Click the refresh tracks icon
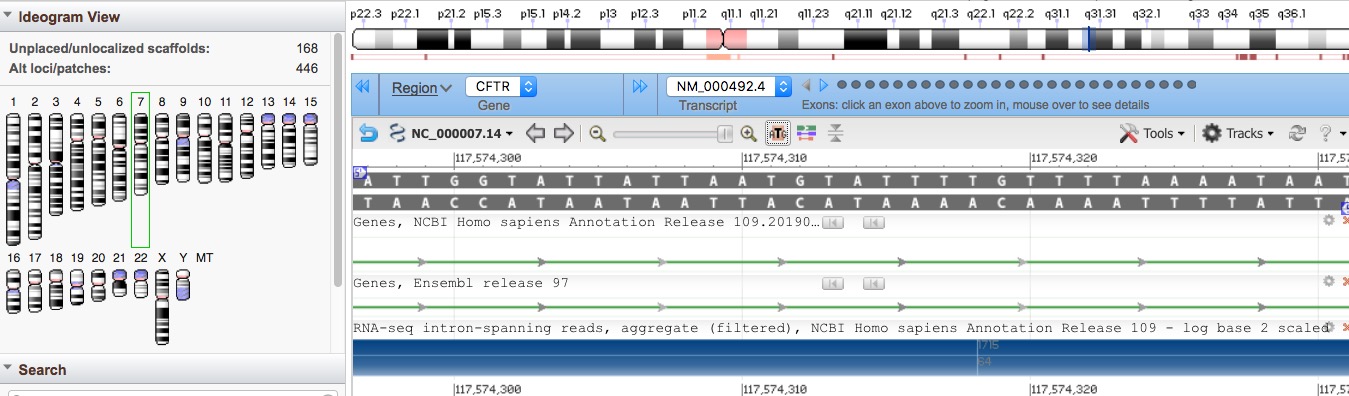Screen dimensions: 1349x396 point(1297,133)
